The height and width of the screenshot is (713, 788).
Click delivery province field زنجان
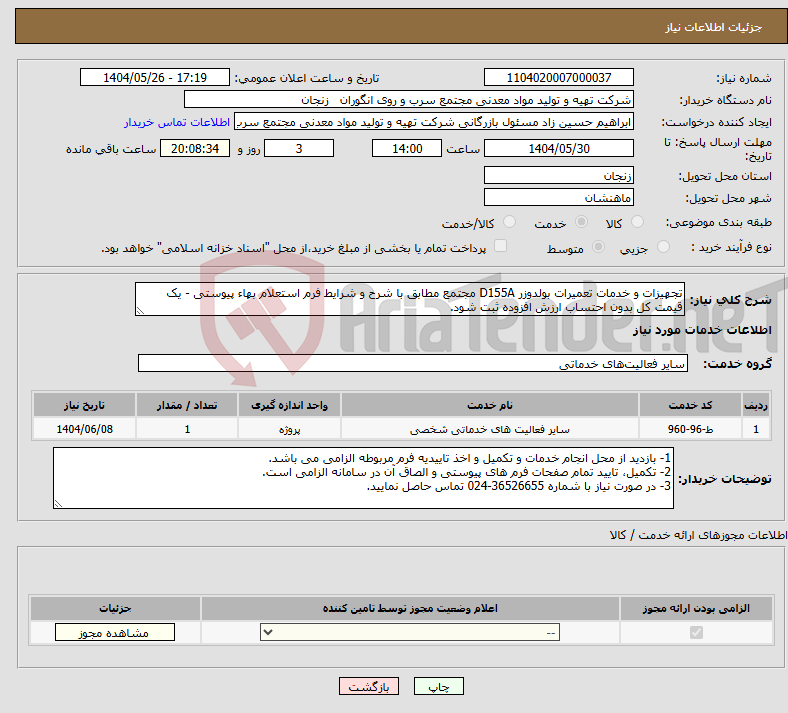pyautogui.click(x=558, y=175)
